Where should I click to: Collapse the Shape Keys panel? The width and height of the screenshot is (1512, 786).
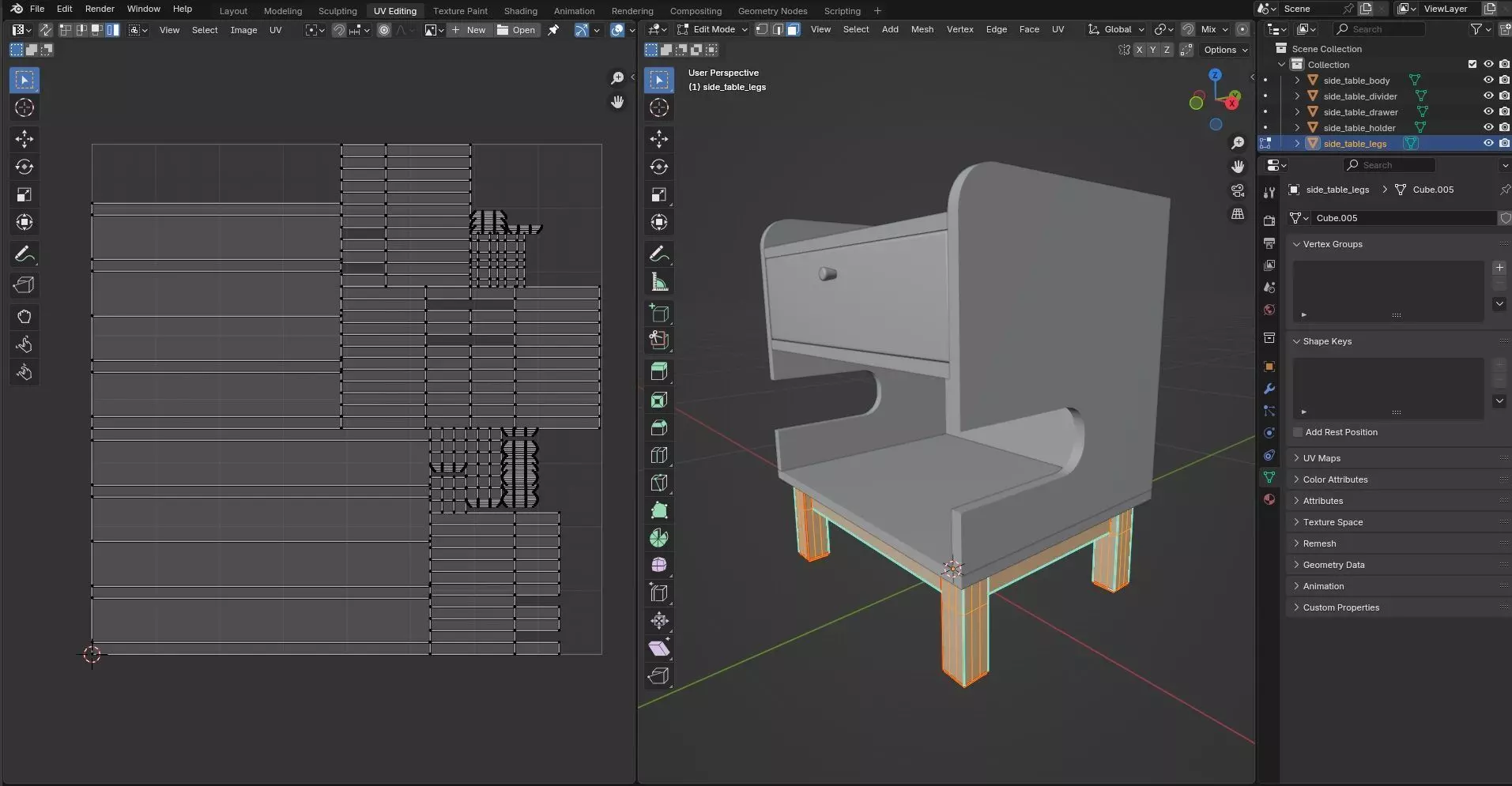(1327, 341)
